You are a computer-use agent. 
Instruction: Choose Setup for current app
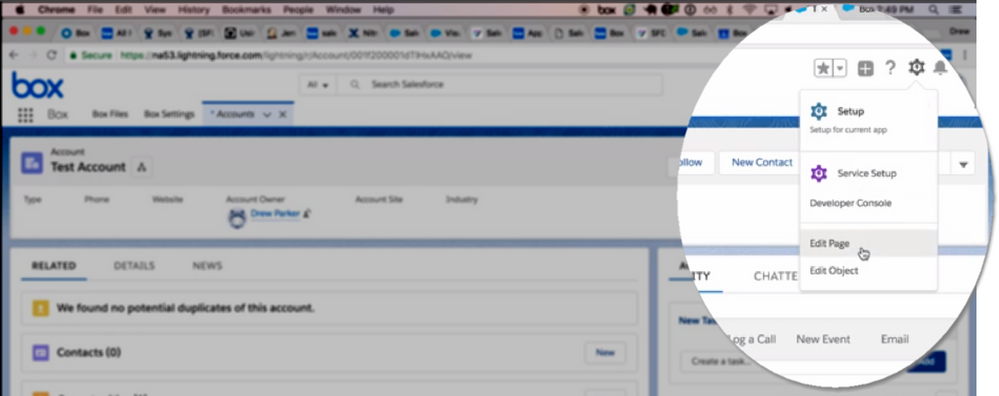(868, 118)
